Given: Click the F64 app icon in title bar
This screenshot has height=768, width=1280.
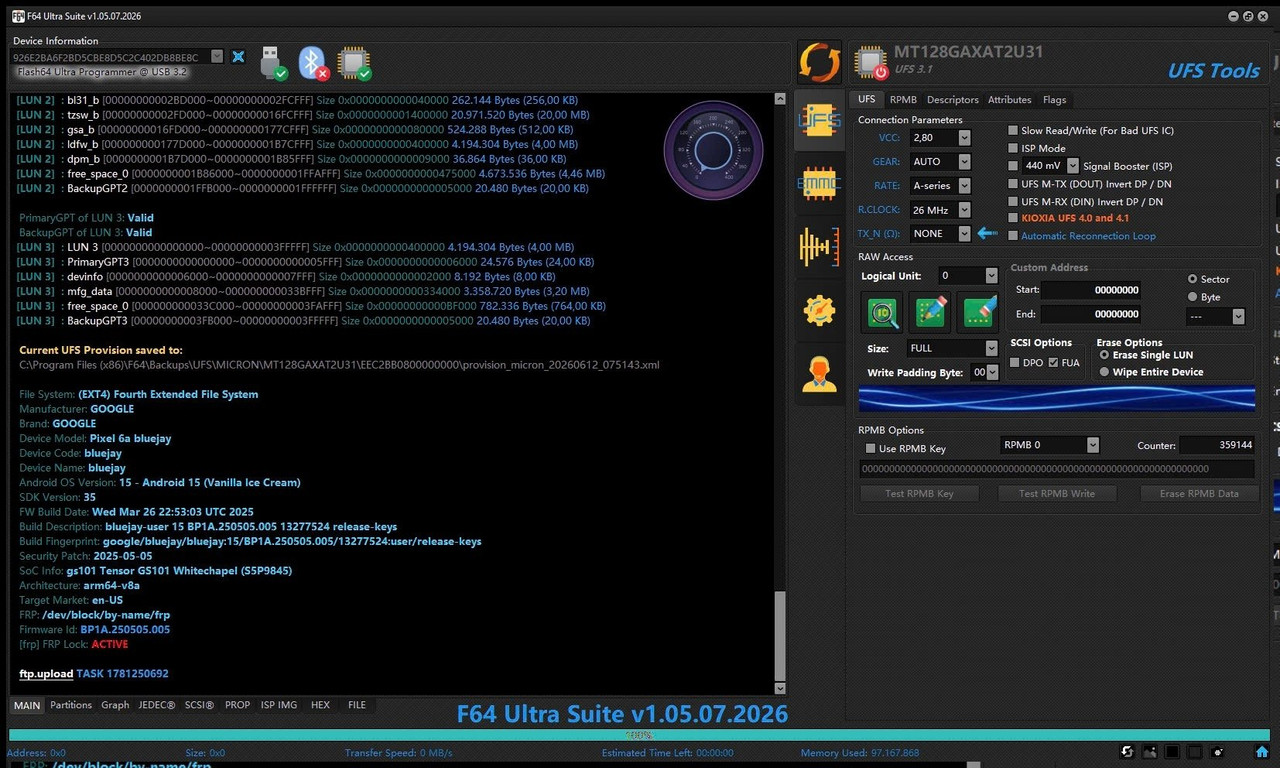Looking at the screenshot, I should 18,16.
